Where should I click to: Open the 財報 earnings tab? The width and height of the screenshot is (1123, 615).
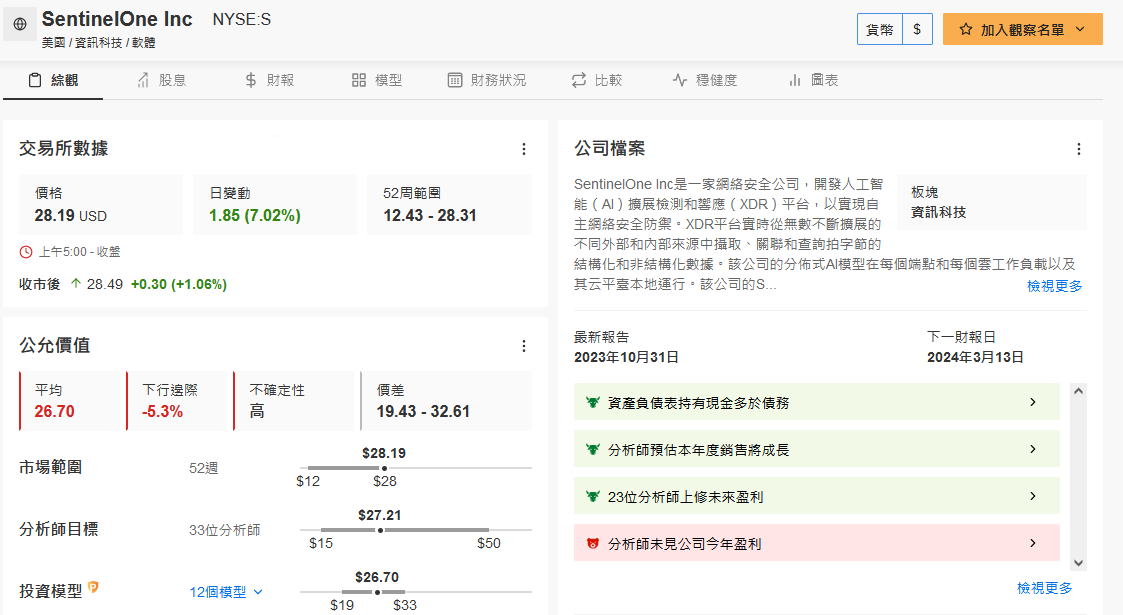click(x=269, y=80)
